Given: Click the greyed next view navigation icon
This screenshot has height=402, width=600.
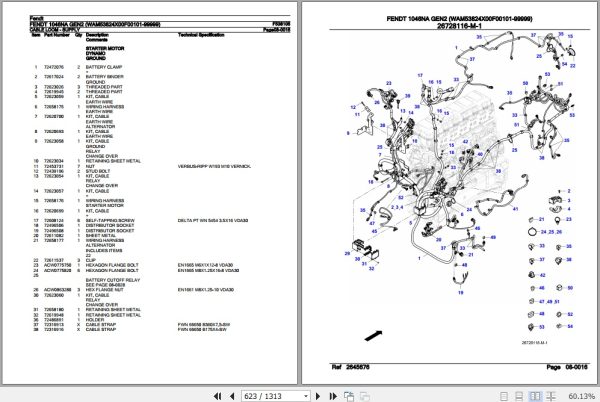Looking at the screenshot, I should [365, 396].
